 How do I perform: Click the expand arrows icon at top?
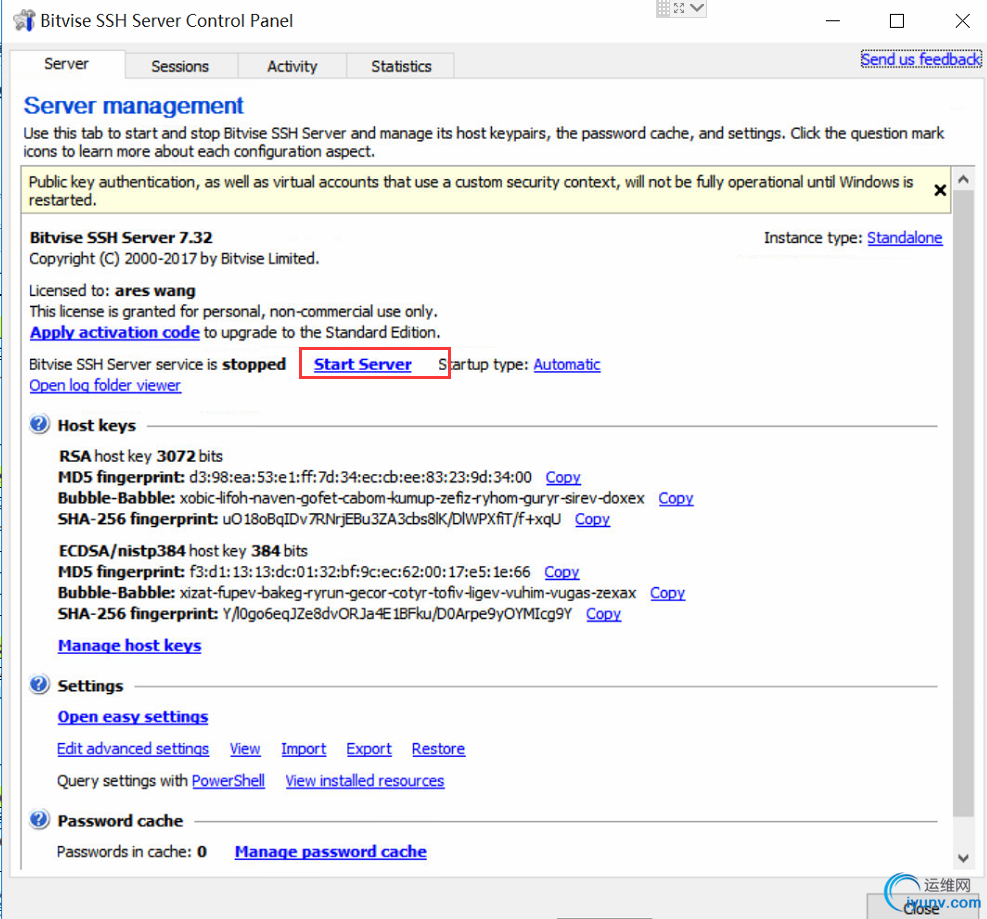pyautogui.click(x=679, y=8)
